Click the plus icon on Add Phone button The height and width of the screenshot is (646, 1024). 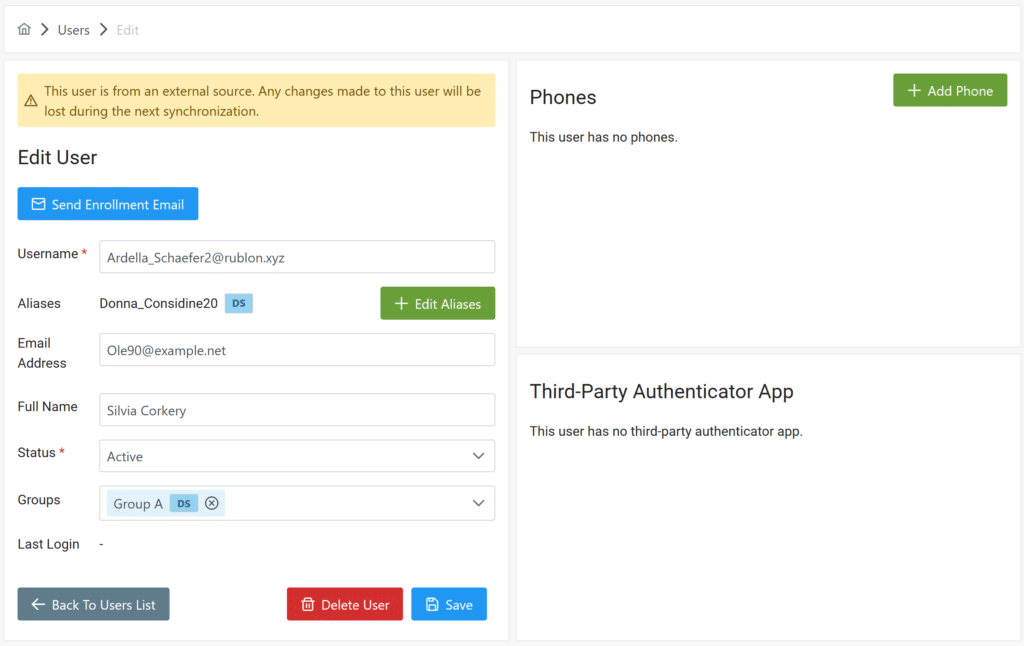(916, 89)
